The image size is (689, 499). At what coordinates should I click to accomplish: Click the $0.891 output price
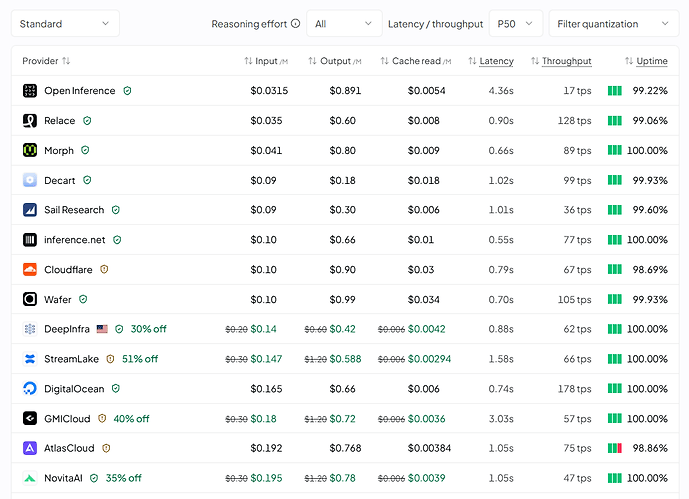pos(345,91)
